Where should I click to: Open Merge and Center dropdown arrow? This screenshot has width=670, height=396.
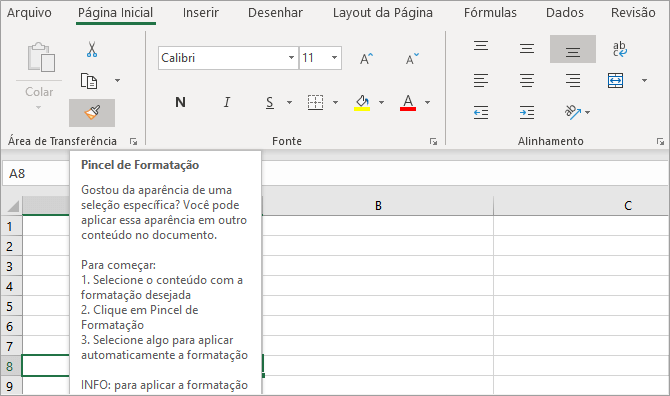[644, 80]
